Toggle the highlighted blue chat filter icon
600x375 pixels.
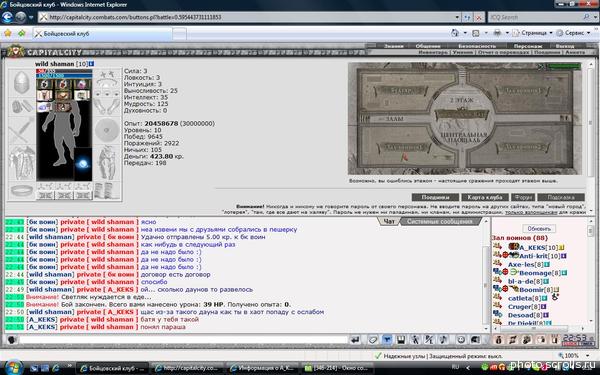tap(387, 339)
